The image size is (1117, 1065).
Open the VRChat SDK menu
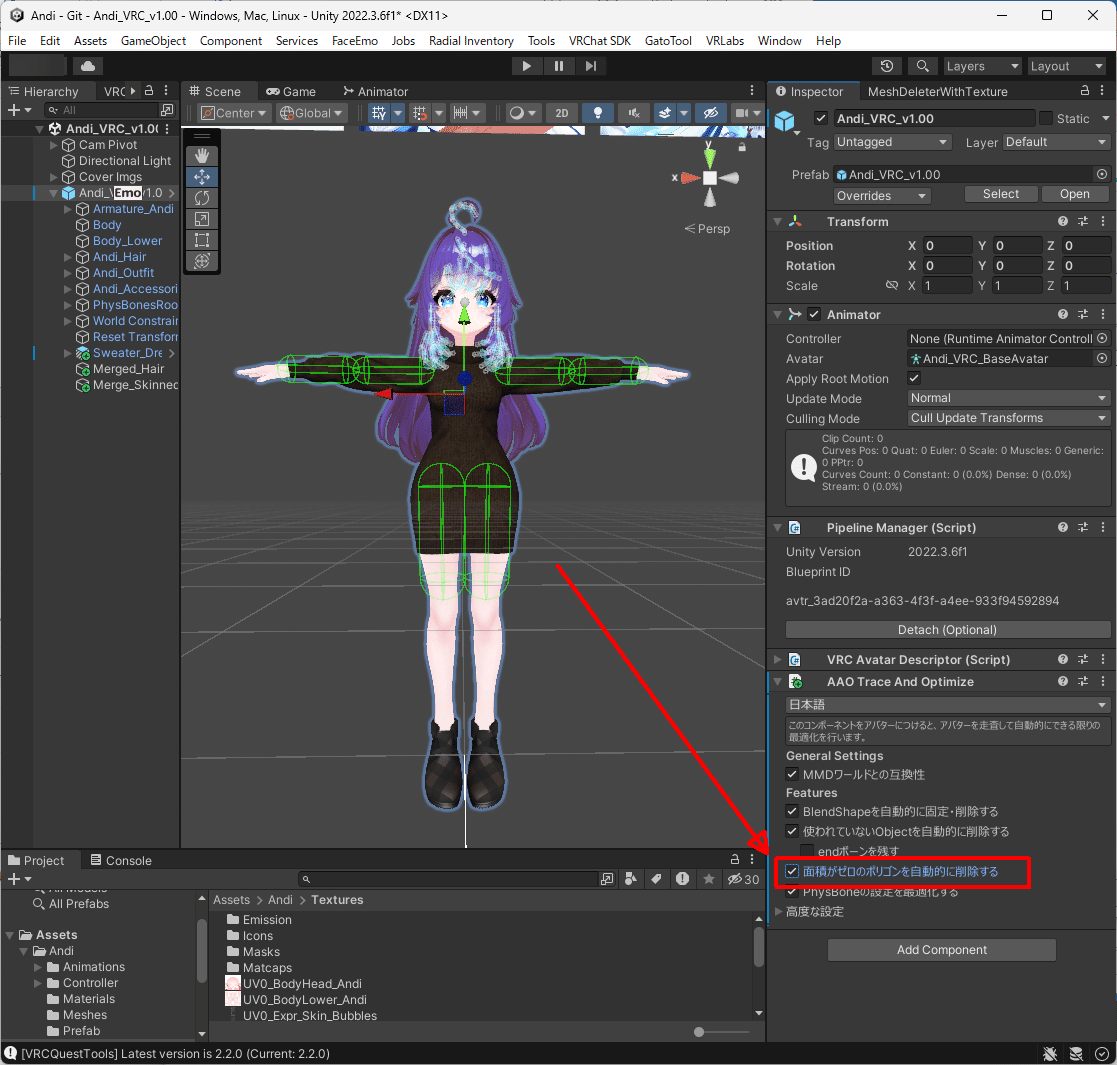click(x=600, y=41)
